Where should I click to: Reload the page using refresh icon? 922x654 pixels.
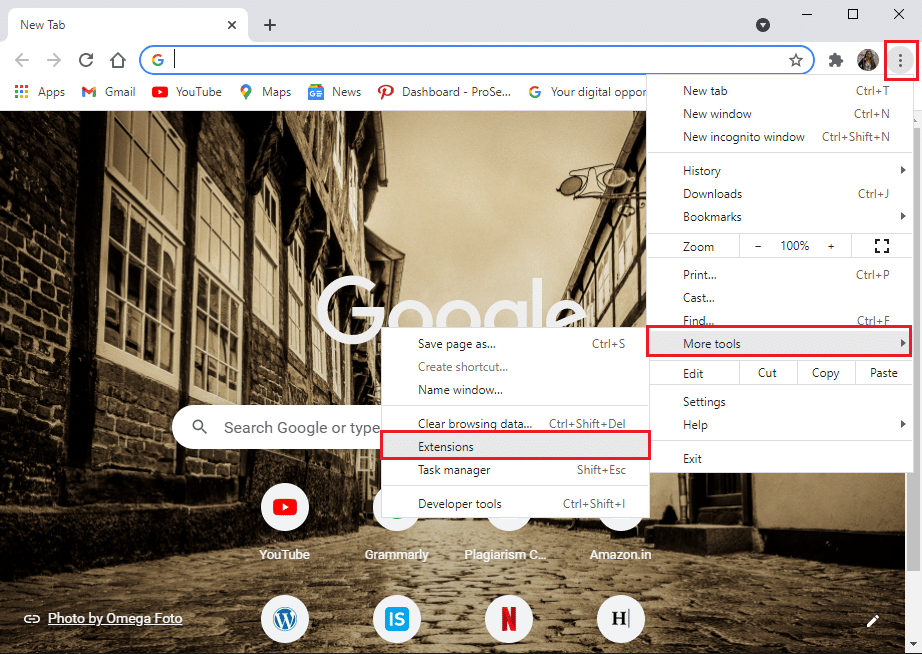[x=86, y=60]
